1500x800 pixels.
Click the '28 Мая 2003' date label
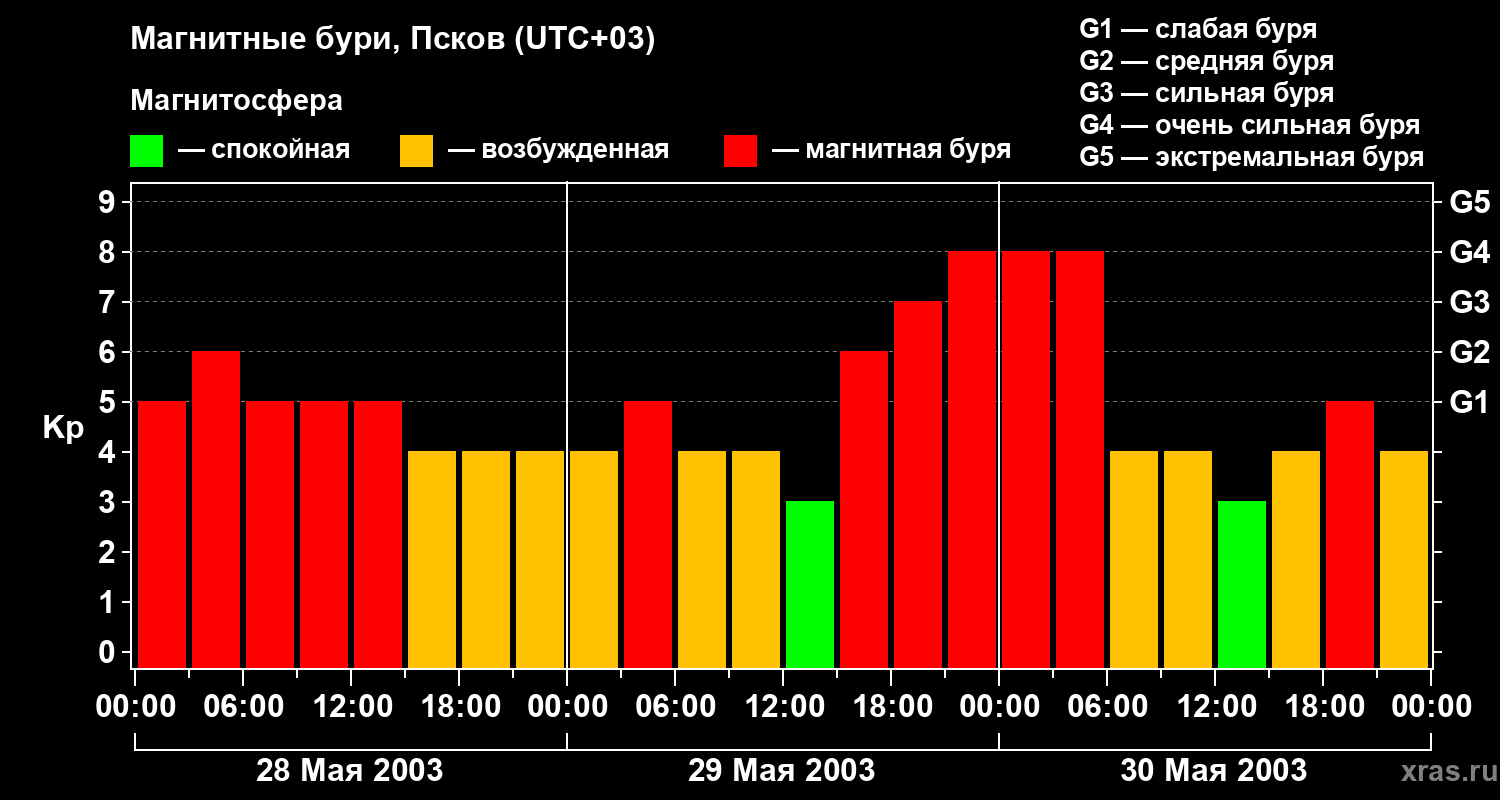click(350, 771)
